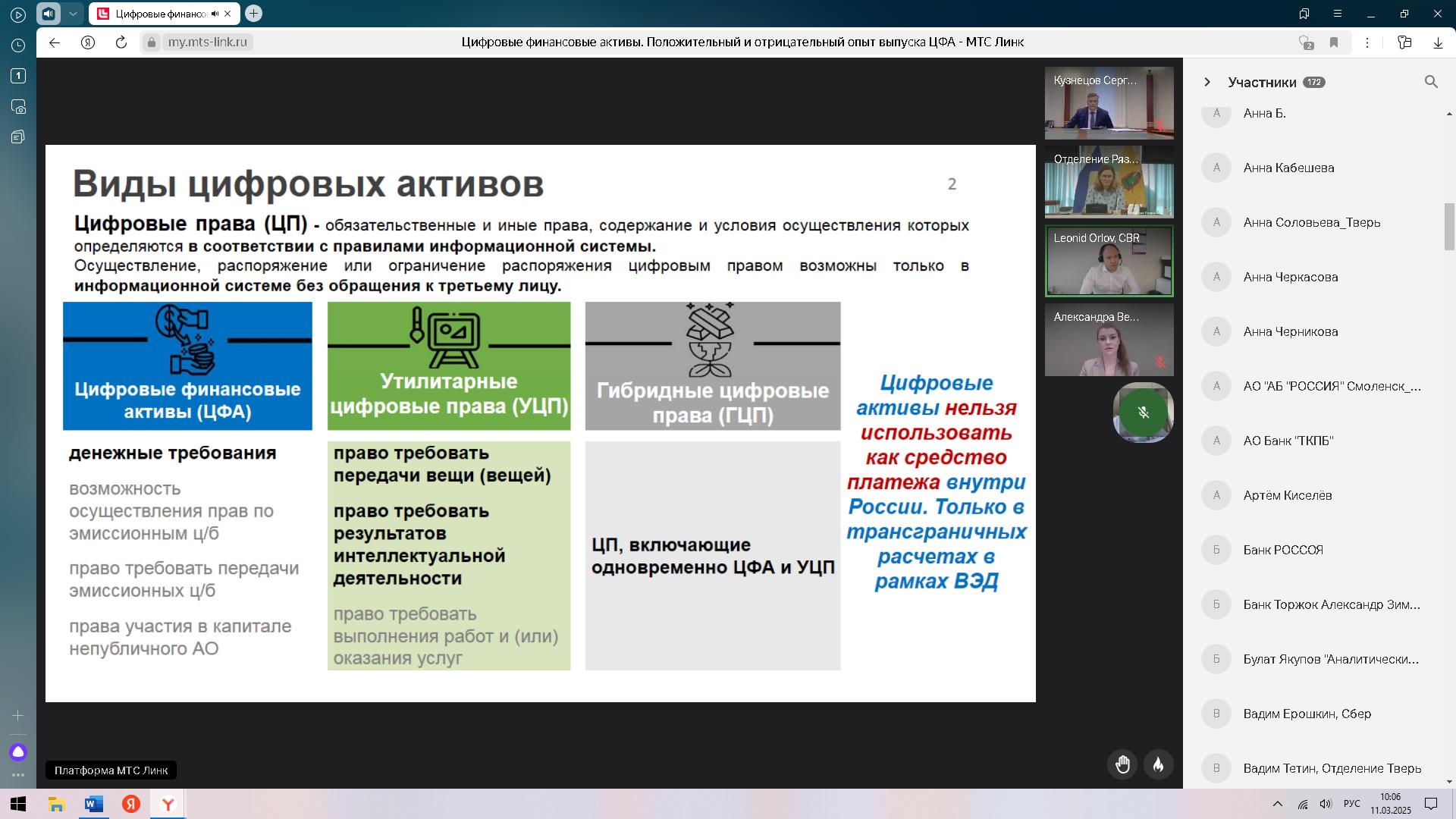
Task: Open browser hamburger menu
Action: (1338, 14)
